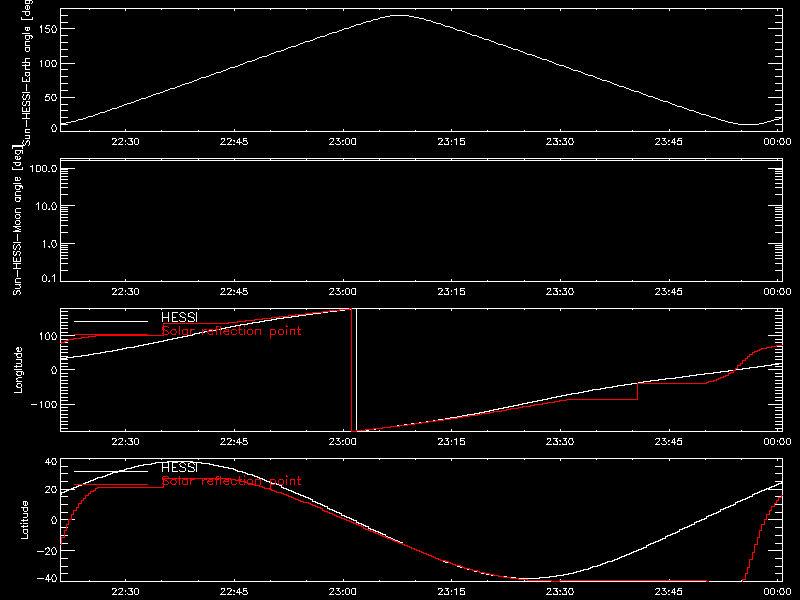The image size is (800, 600).
Task: Click red legend line sample in Latitude plot
Action: (x=111, y=485)
